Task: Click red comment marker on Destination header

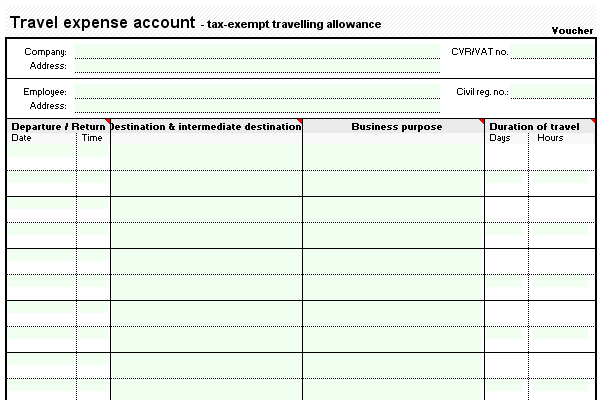Action: click(299, 123)
